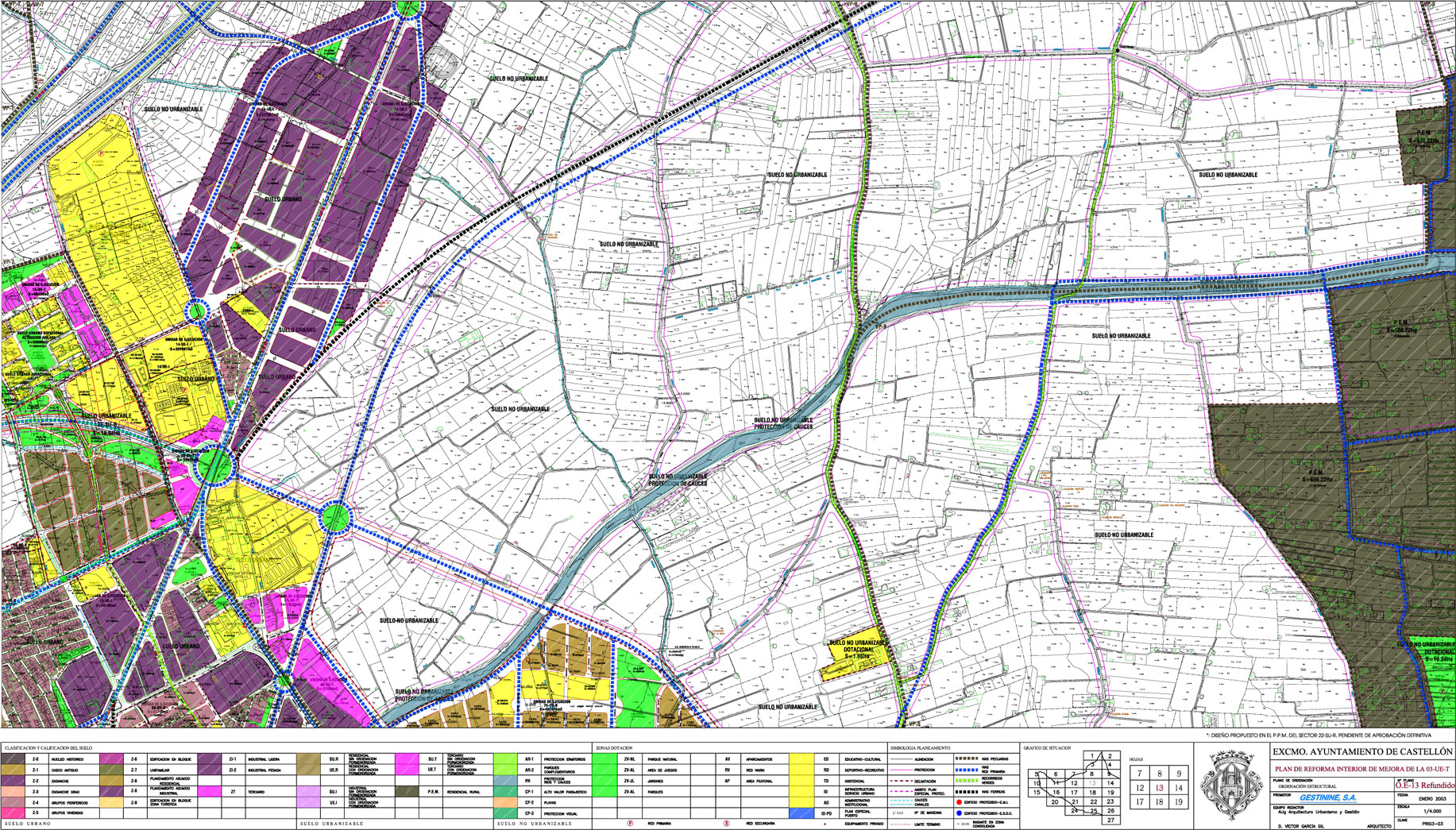Screen dimensions: 1456x830
Task: Click the Z-2 Ensanche purple swatch
Action: tap(14, 781)
